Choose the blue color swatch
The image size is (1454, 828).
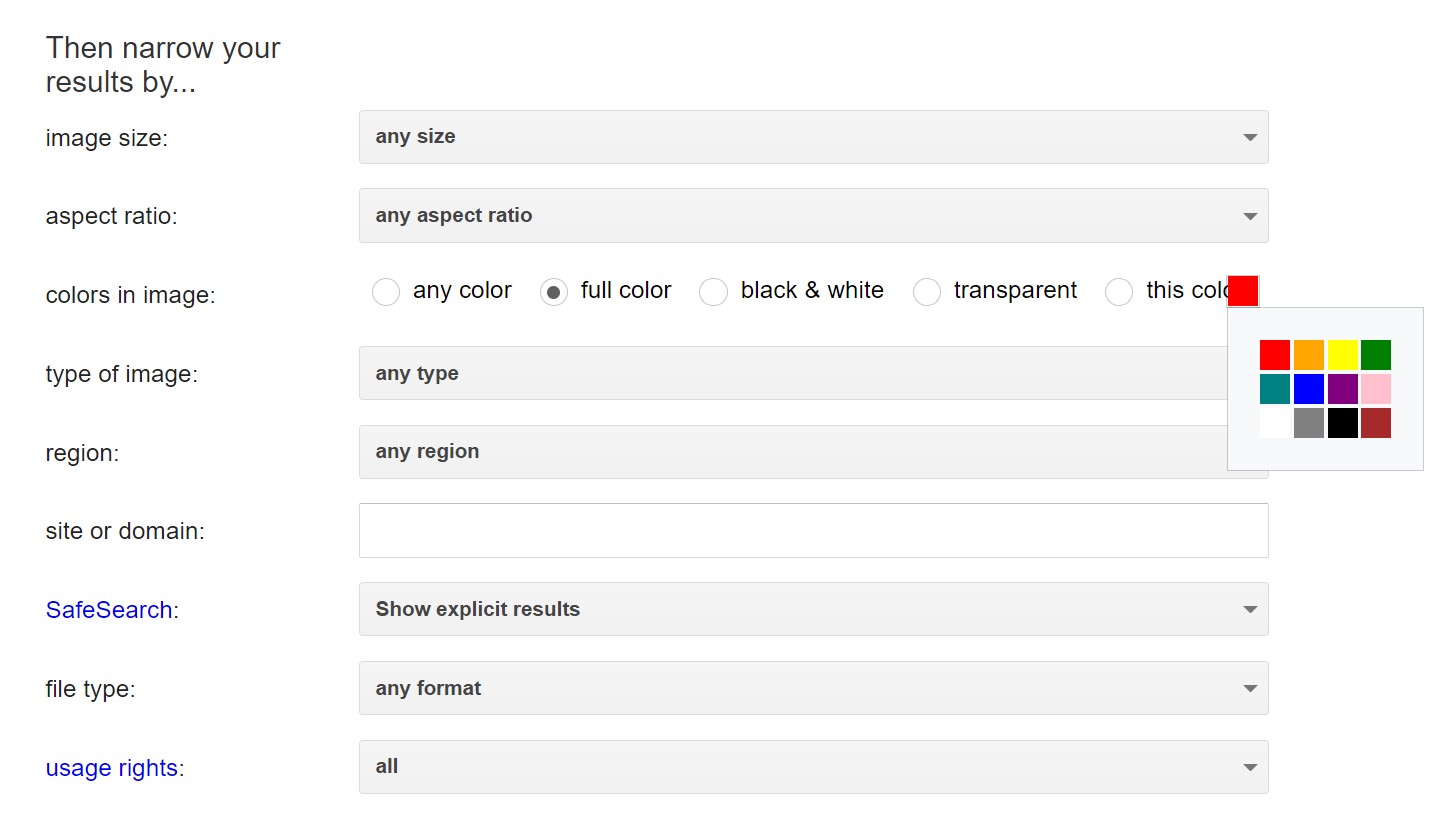(x=1308, y=389)
